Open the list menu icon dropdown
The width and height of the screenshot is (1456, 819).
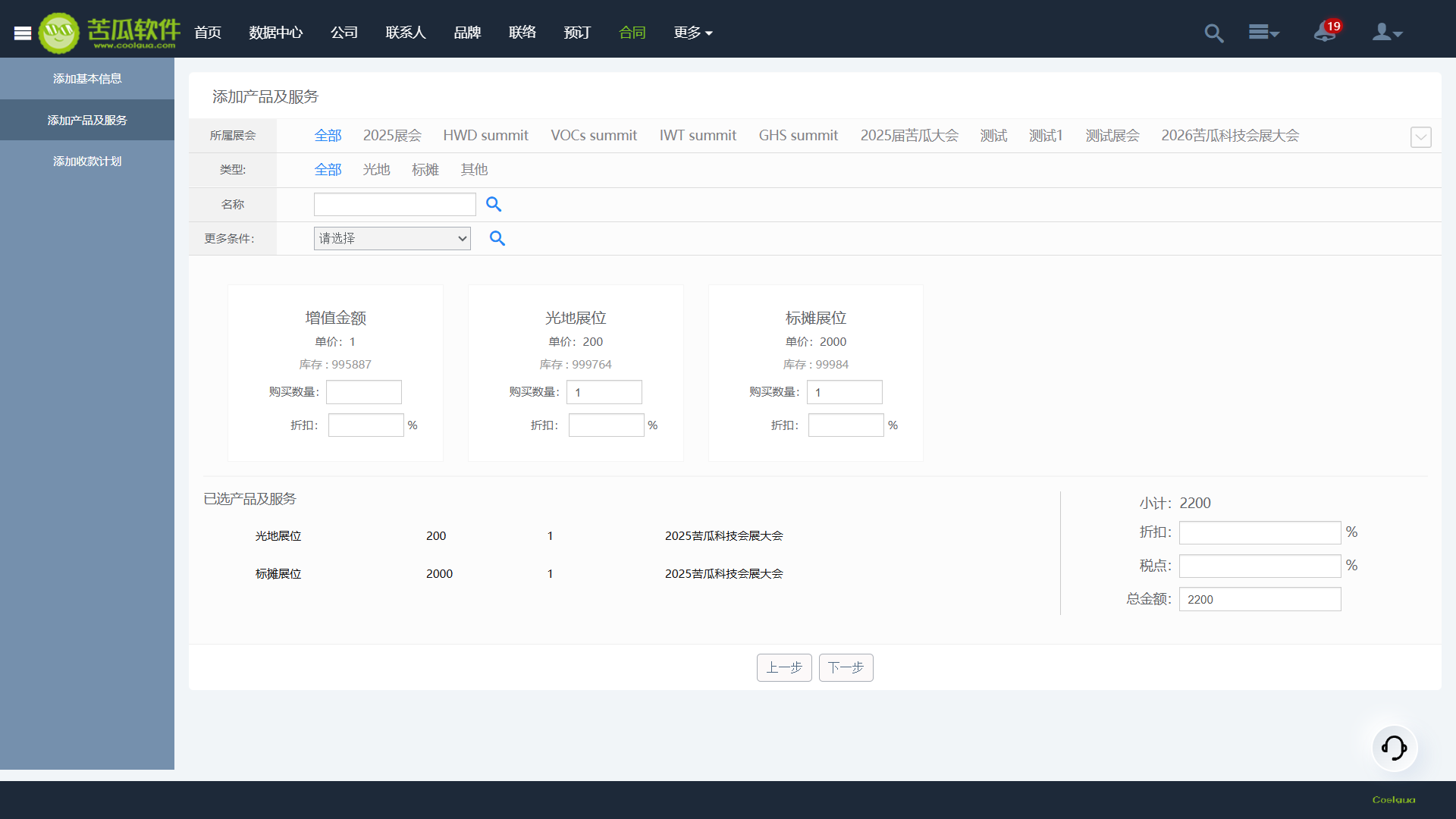(x=1264, y=33)
